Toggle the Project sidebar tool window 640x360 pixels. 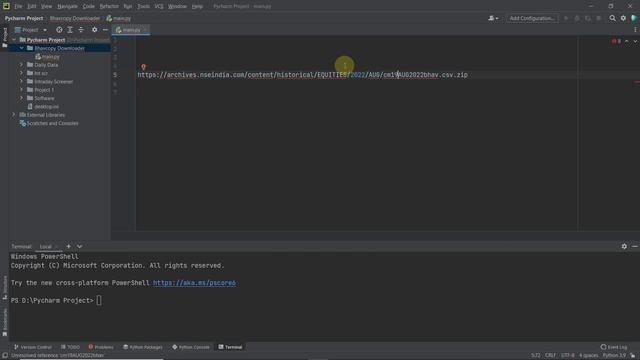(4, 37)
